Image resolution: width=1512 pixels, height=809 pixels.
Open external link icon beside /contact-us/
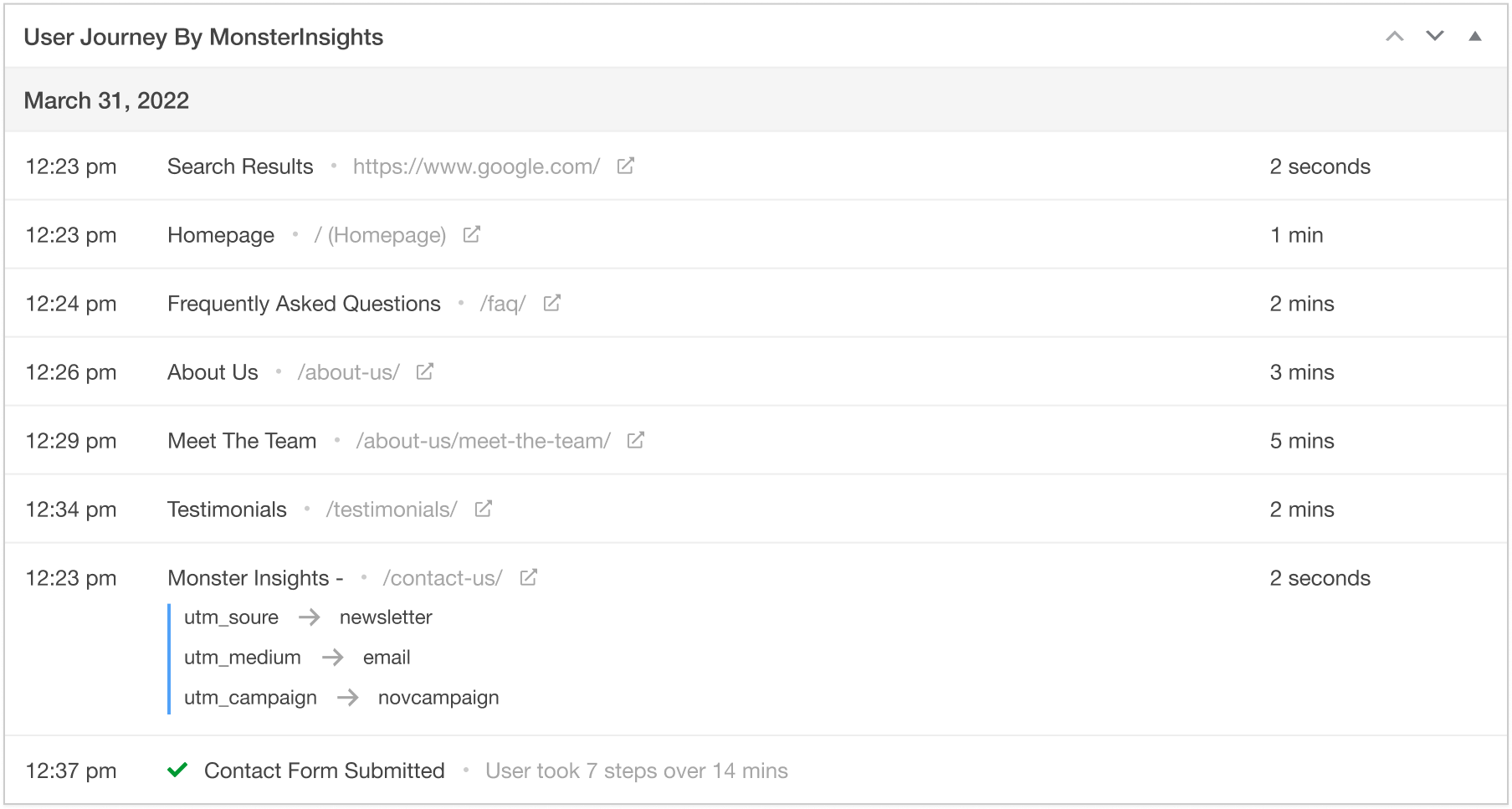point(528,577)
